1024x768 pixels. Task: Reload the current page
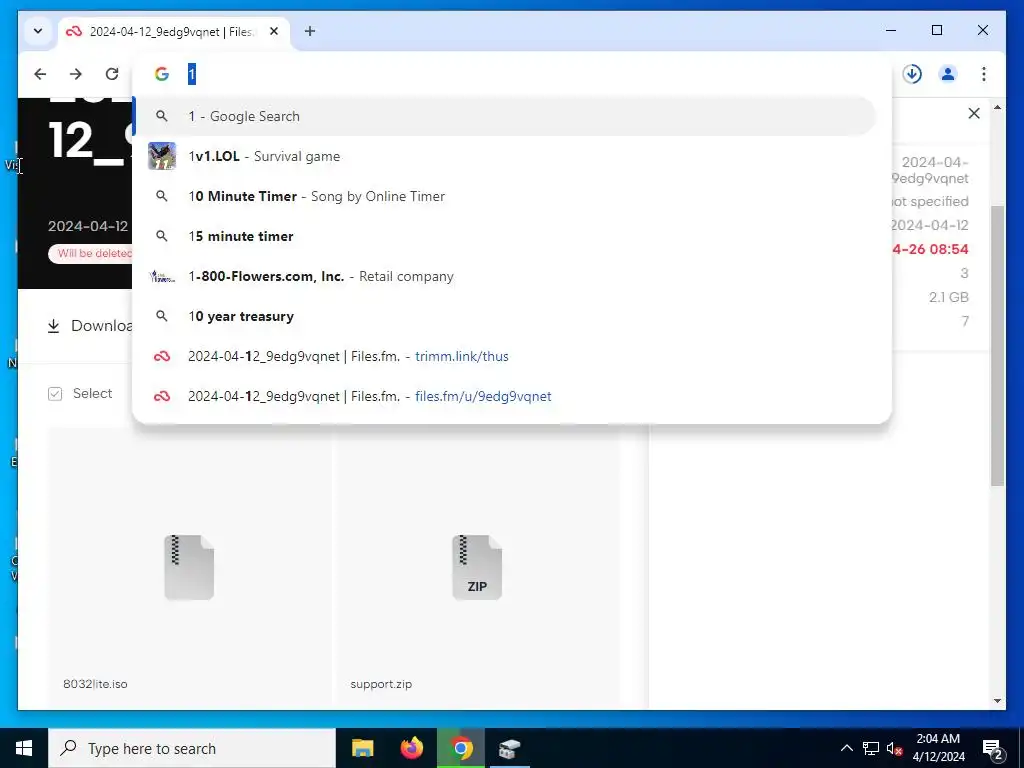112,74
